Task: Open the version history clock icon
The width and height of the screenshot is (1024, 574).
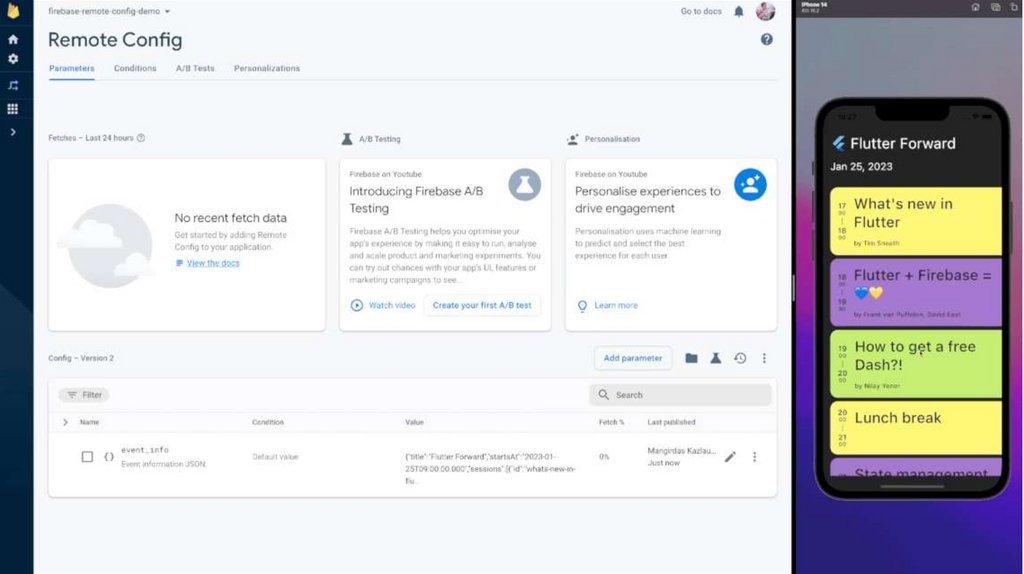Action: coord(740,358)
